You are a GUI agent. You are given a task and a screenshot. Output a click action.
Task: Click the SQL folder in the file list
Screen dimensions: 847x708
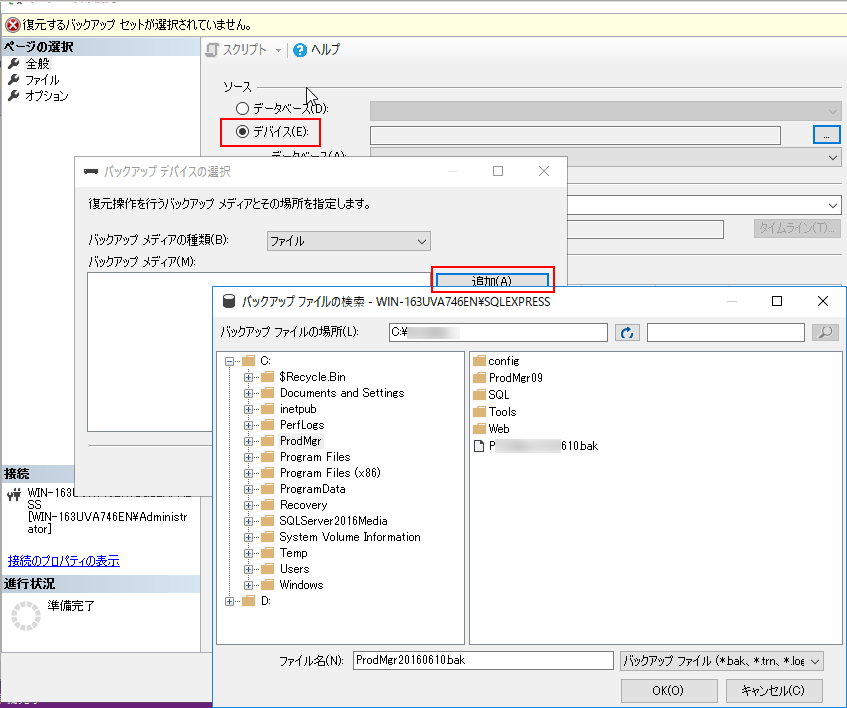point(498,395)
